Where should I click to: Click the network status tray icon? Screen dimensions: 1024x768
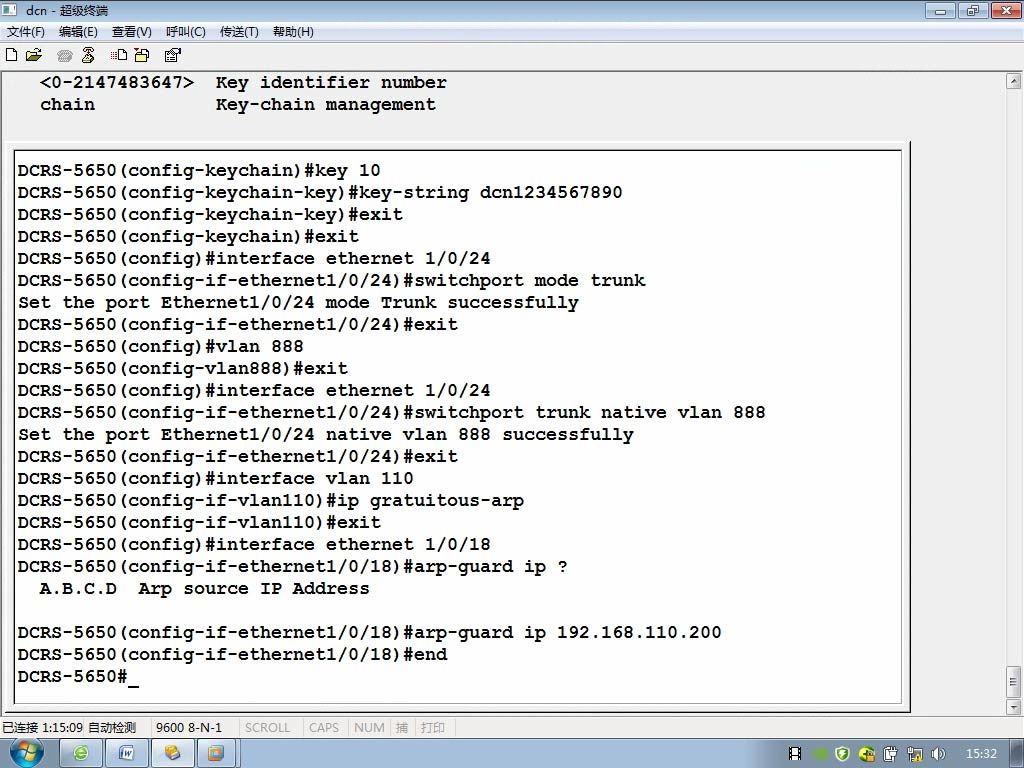click(x=914, y=754)
